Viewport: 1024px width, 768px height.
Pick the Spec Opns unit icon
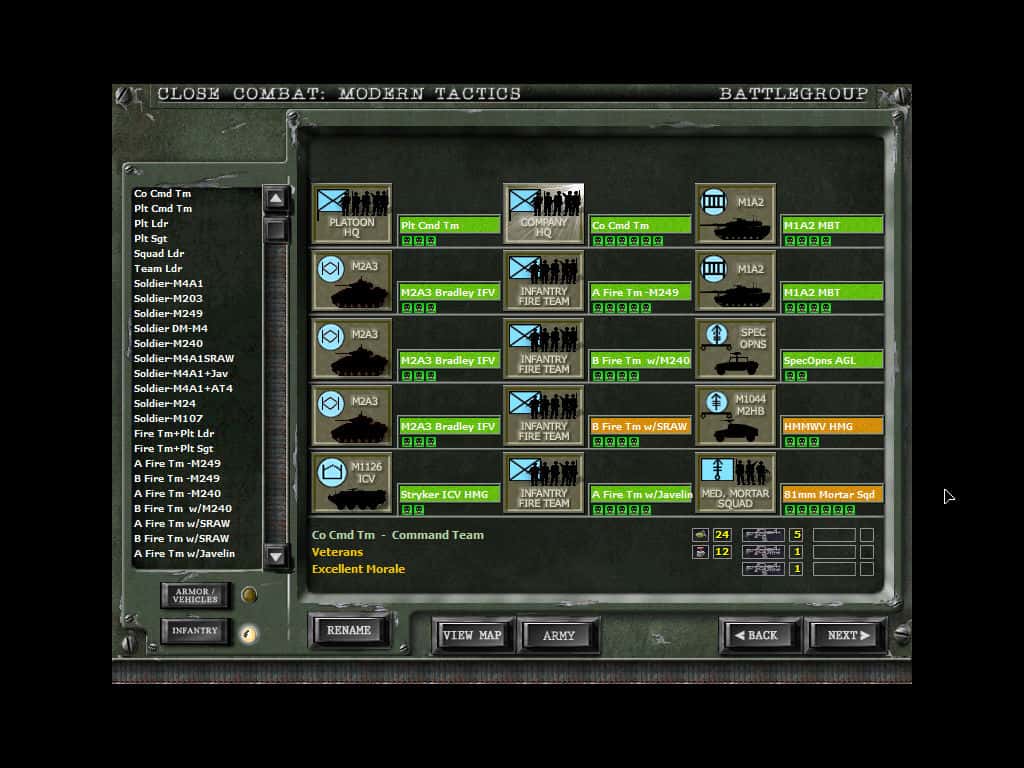click(x=735, y=349)
